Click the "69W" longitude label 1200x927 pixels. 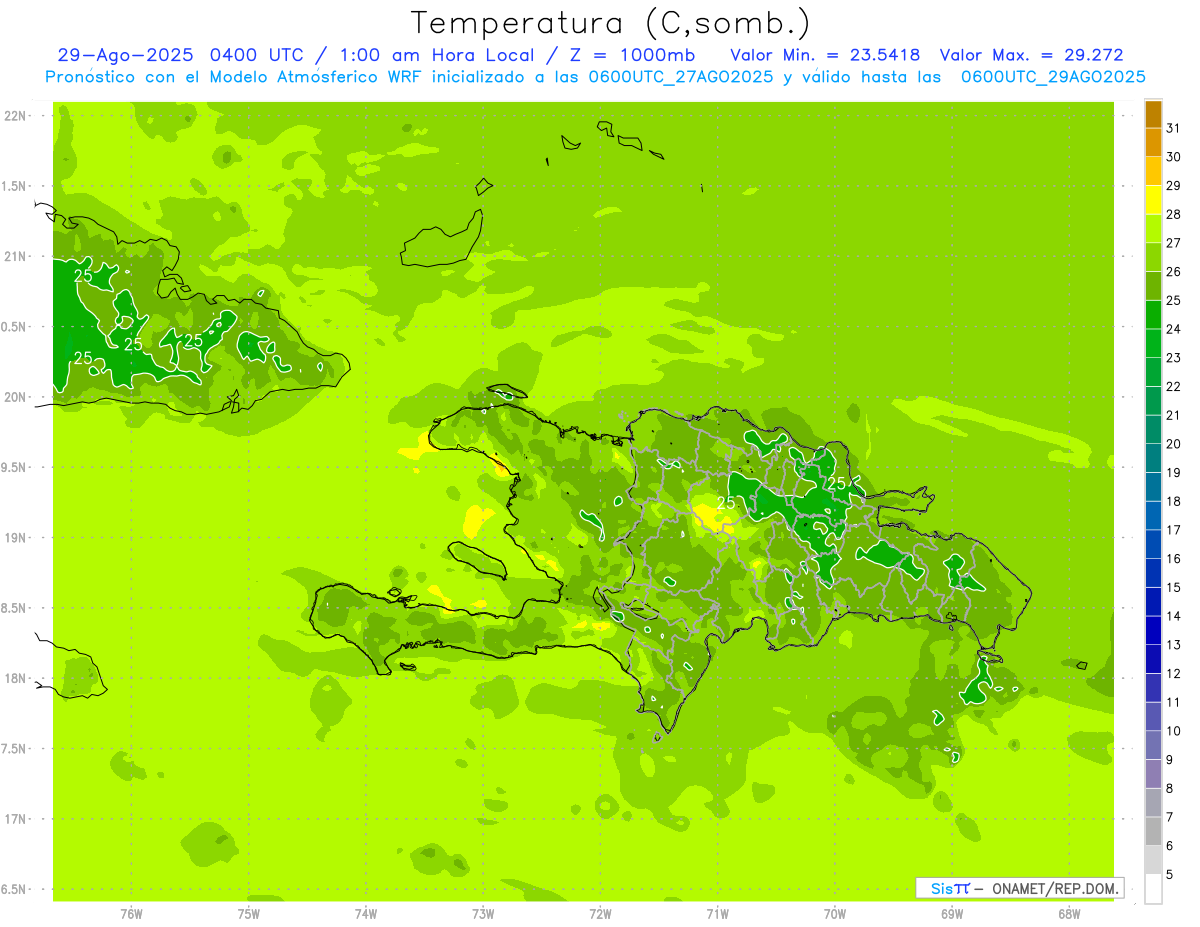(x=952, y=913)
